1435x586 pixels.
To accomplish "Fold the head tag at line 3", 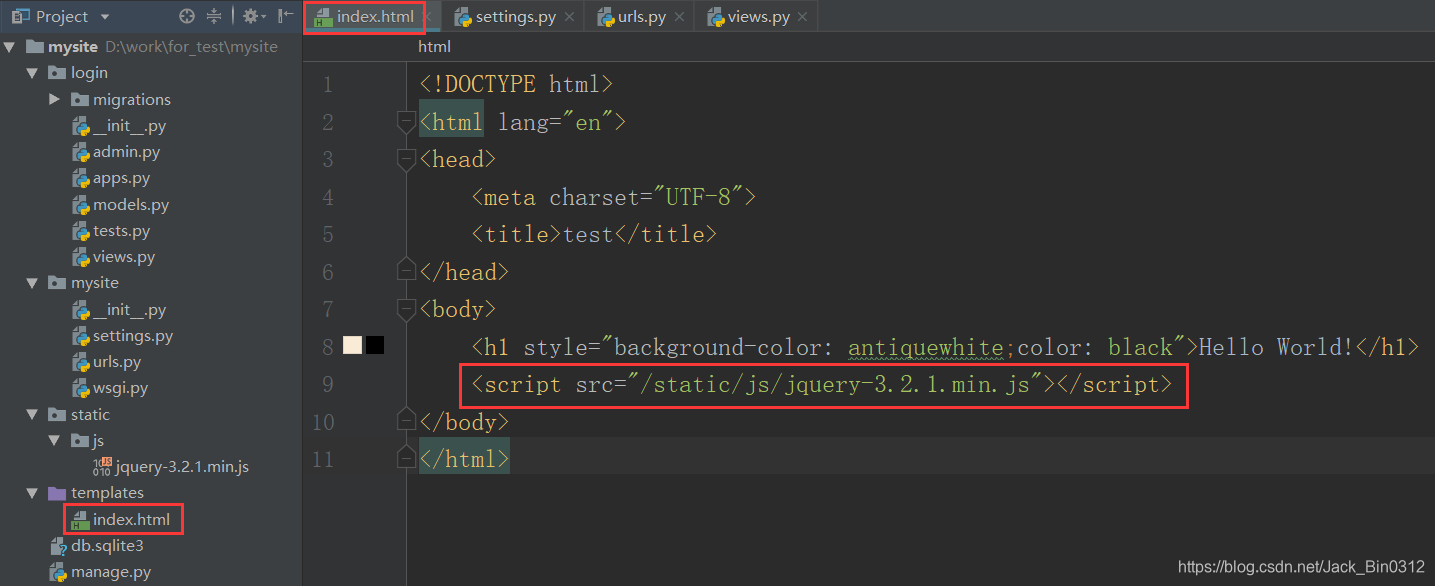I will 406,159.
